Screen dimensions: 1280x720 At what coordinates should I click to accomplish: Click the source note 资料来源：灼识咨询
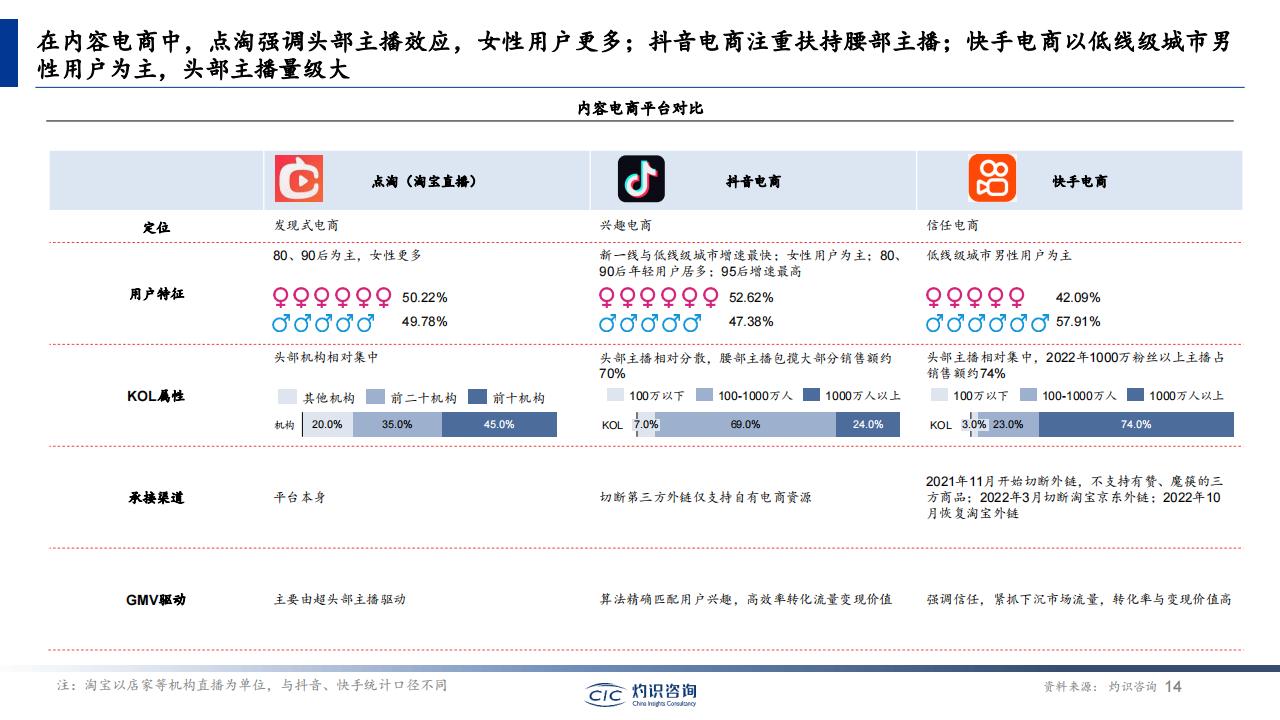coord(1100,687)
